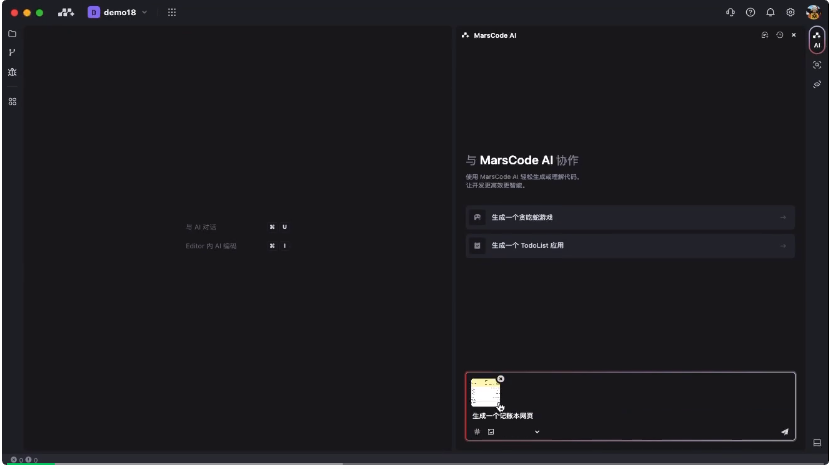The height and width of the screenshot is (469, 831).
Task: Open the demo18 project dropdown
Action: click(117, 12)
